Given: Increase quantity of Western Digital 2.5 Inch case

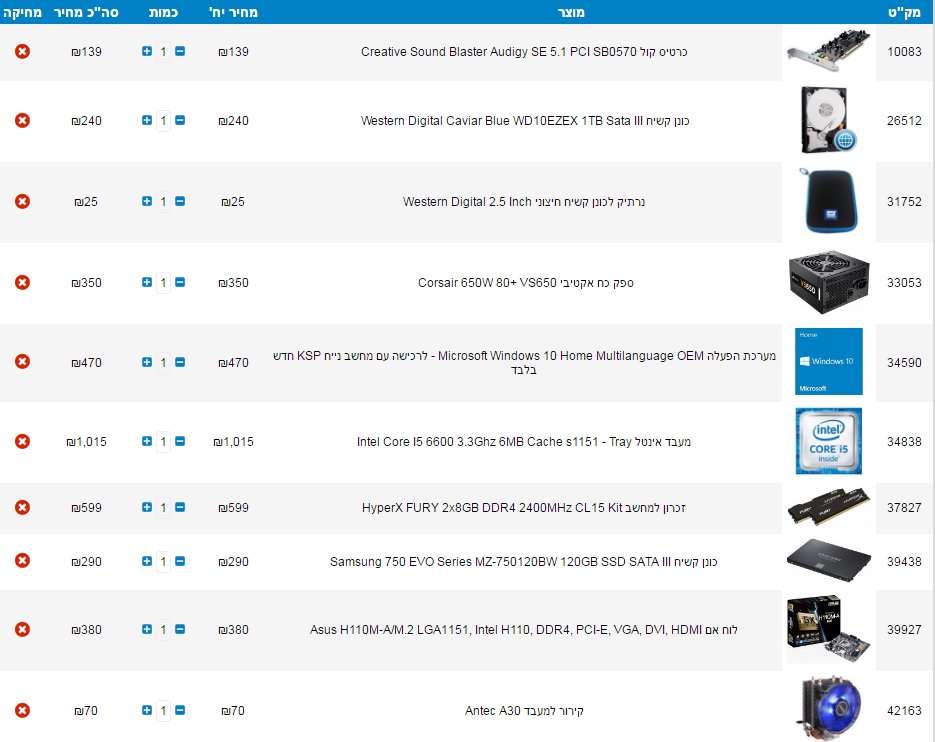Looking at the screenshot, I should pos(147,201).
